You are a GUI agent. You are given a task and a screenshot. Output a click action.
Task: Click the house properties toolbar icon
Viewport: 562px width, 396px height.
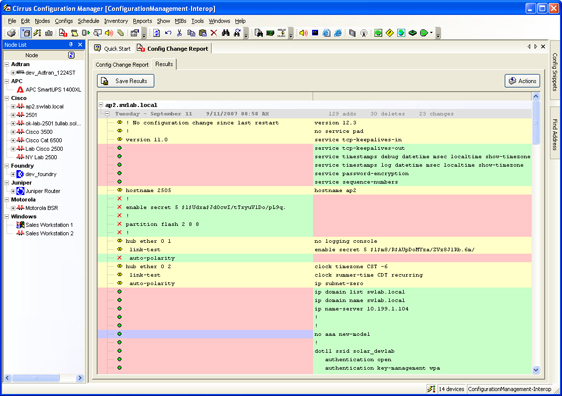135,33
